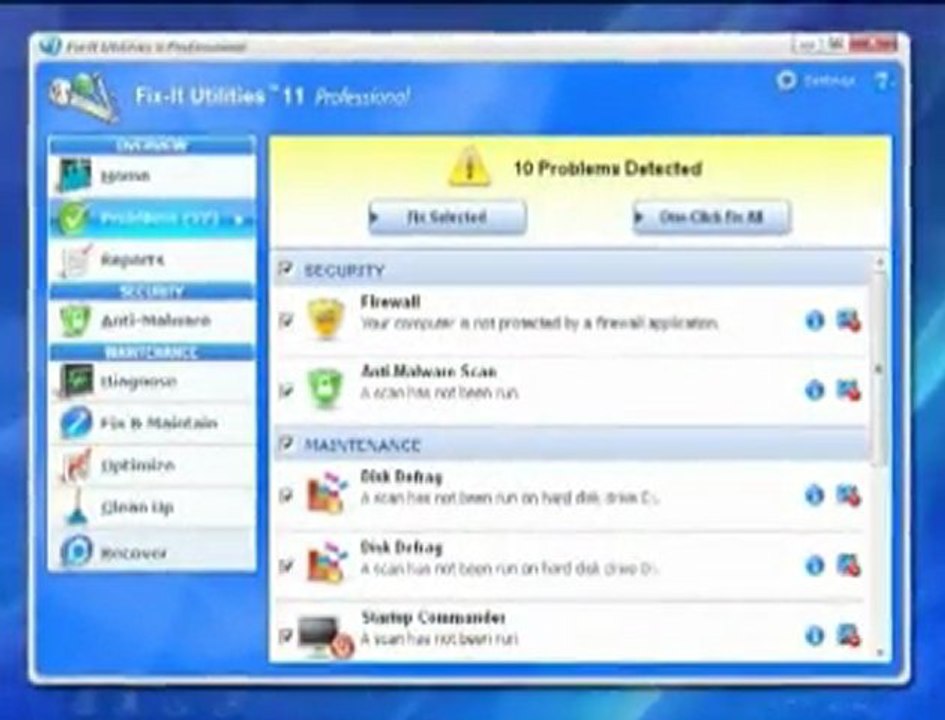945x720 pixels.
Task: Click the Diagnose monitor icon
Action: 76,381
